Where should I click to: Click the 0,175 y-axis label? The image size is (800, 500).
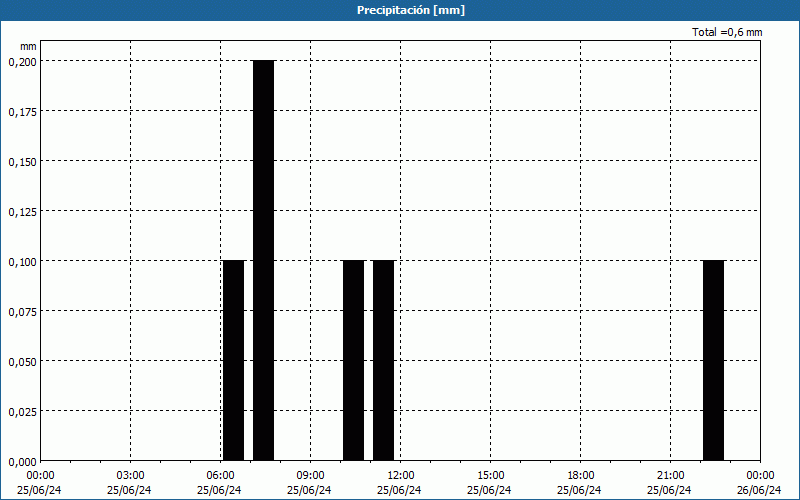[22, 112]
